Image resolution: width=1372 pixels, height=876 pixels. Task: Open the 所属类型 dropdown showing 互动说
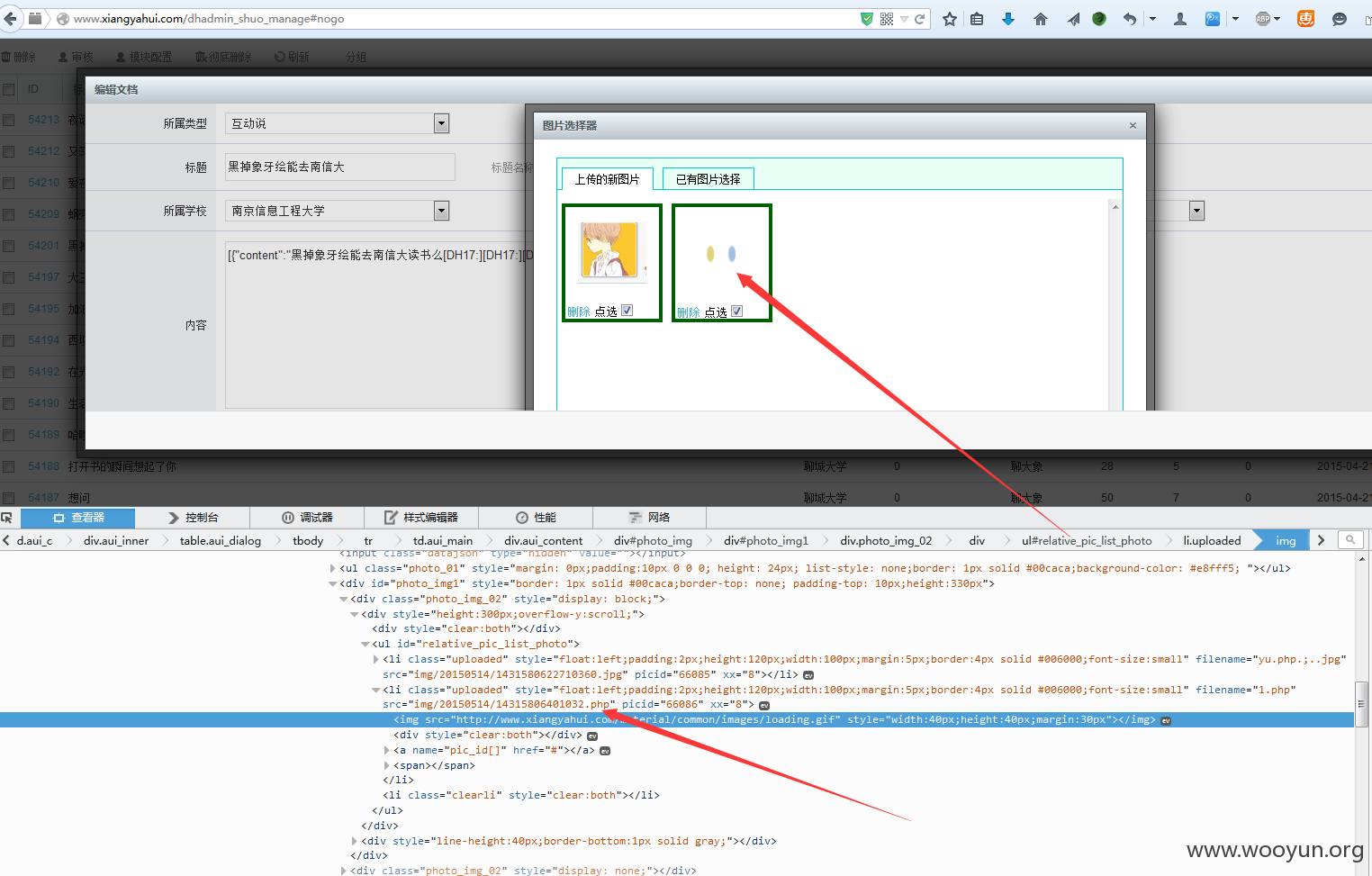point(337,123)
